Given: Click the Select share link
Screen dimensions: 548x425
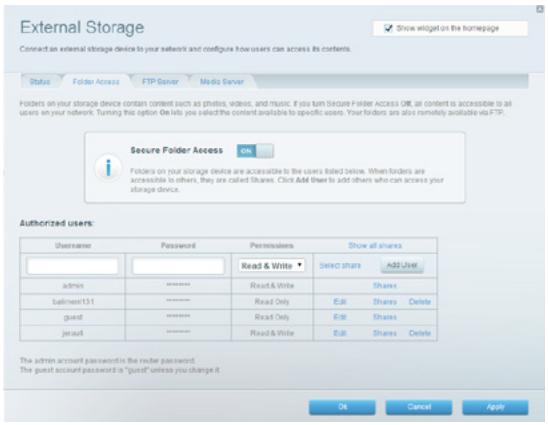Looking at the screenshot, I should pos(340,266).
